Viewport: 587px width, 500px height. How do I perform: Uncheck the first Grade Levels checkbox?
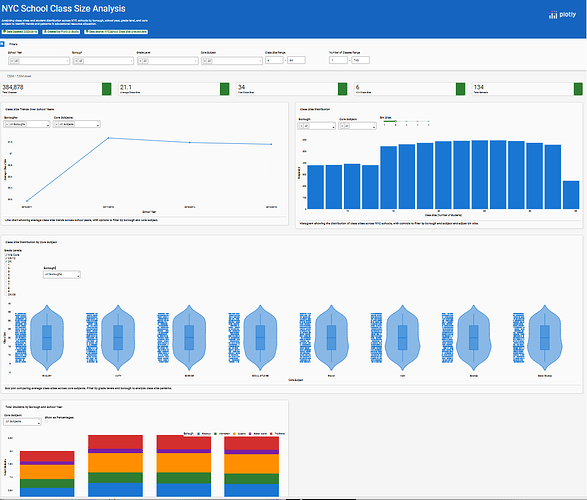(x=6, y=255)
